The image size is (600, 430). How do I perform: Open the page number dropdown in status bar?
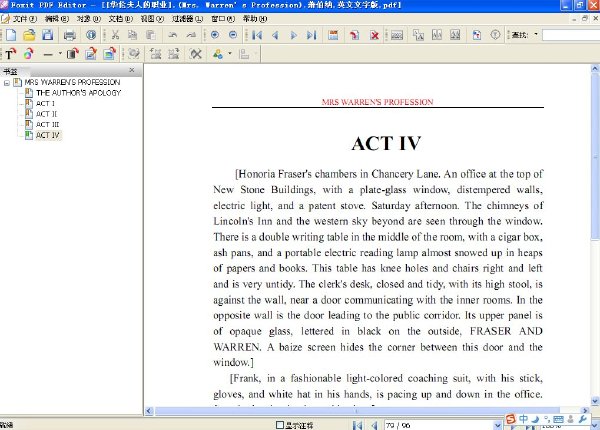point(497,425)
